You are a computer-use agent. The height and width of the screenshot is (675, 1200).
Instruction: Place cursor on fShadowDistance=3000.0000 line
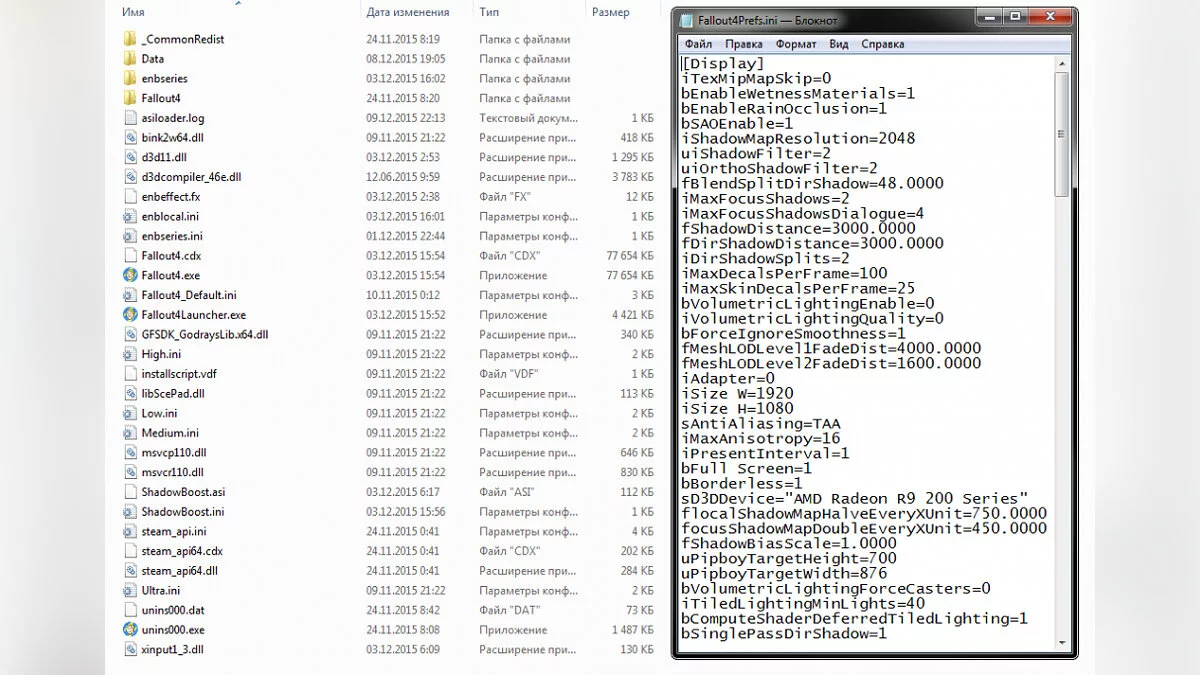point(798,228)
